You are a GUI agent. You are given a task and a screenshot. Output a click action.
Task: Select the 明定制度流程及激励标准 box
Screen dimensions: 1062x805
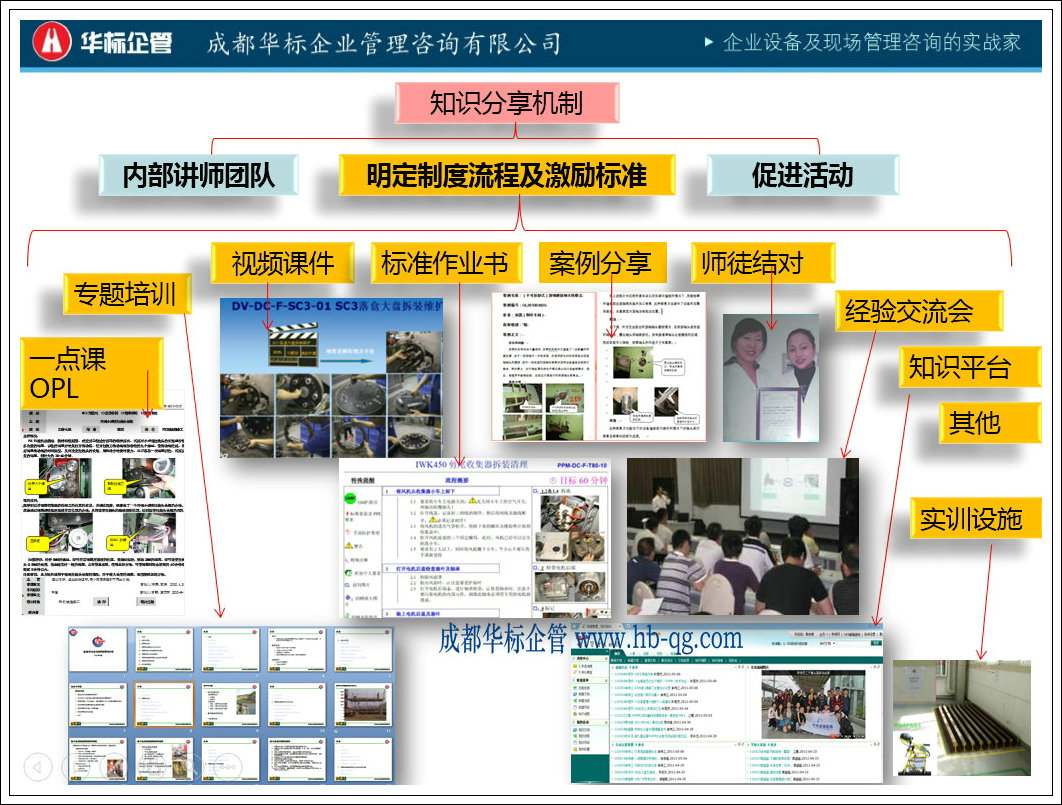coord(507,176)
